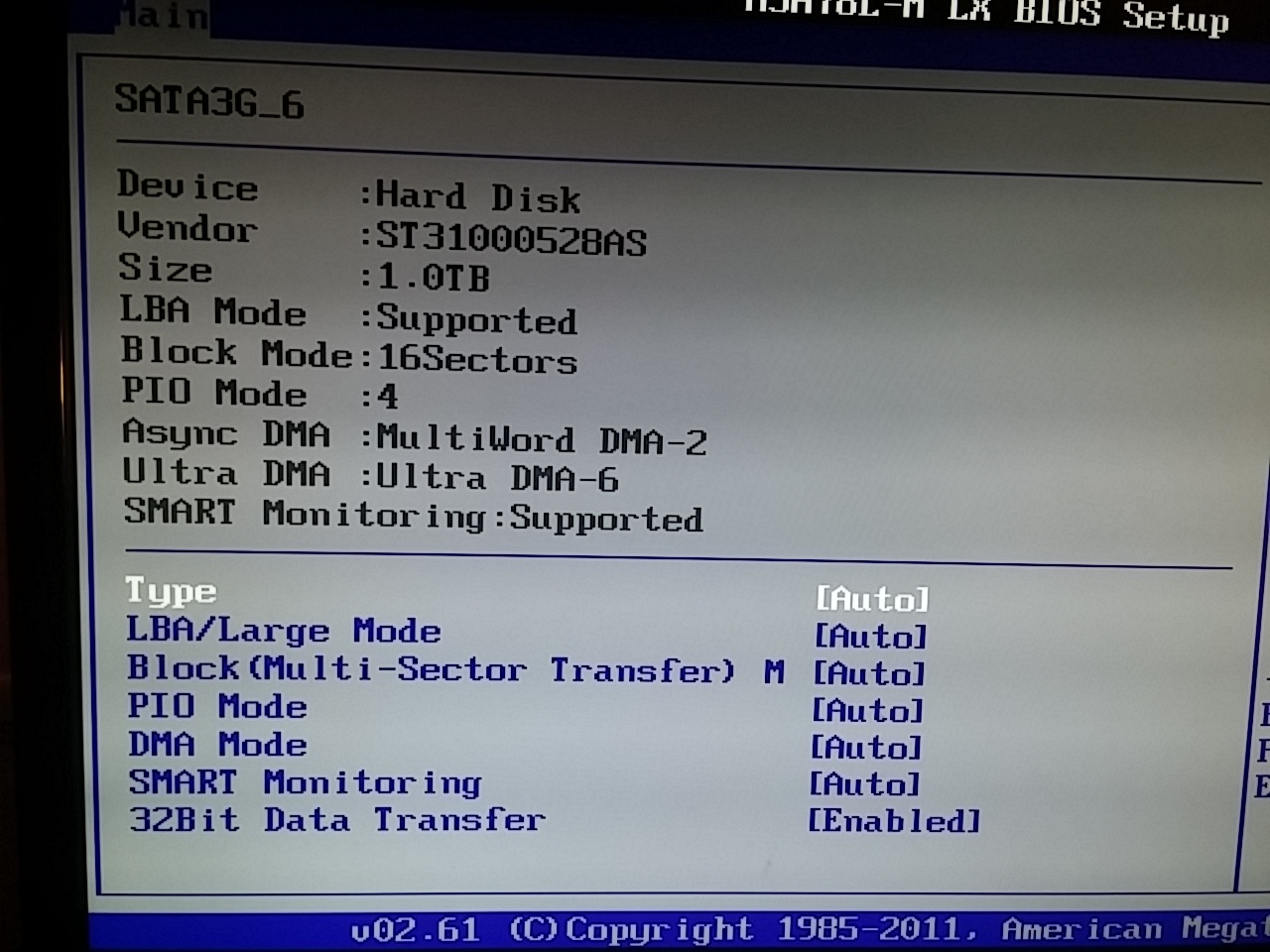Click PIO Mode info value 4
The image size is (1270, 952).
pos(388,397)
